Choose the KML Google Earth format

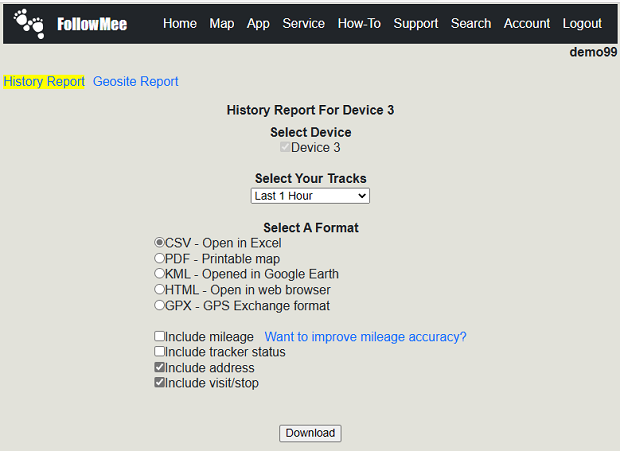pos(159,274)
